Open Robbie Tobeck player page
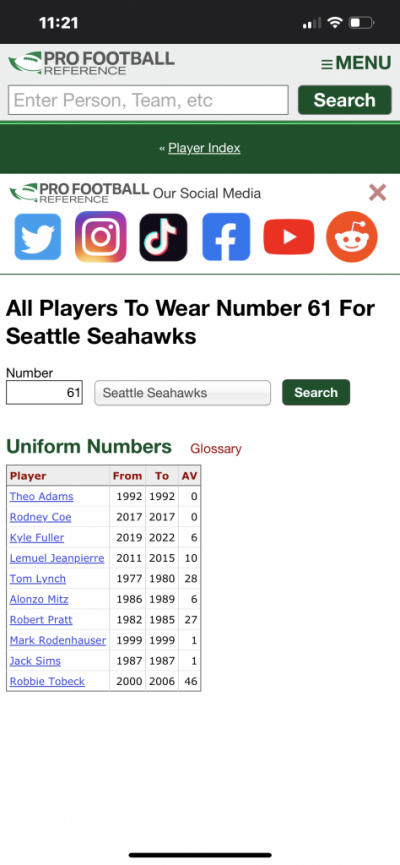 tap(47, 681)
